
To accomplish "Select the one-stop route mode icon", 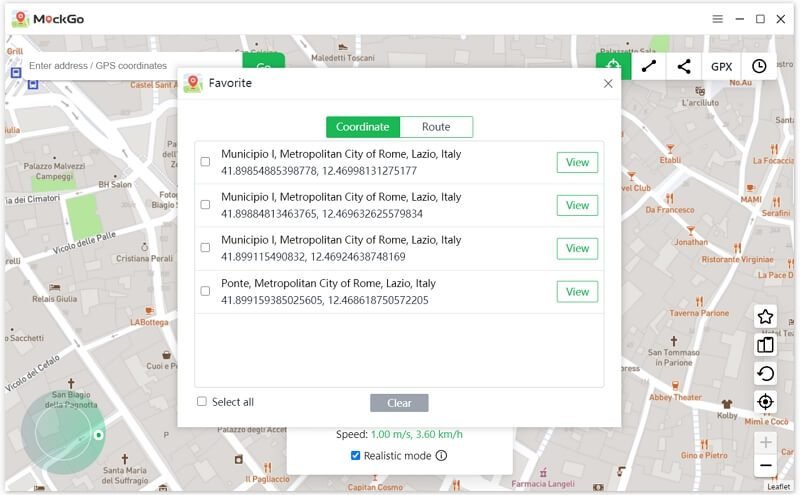I will [649, 67].
